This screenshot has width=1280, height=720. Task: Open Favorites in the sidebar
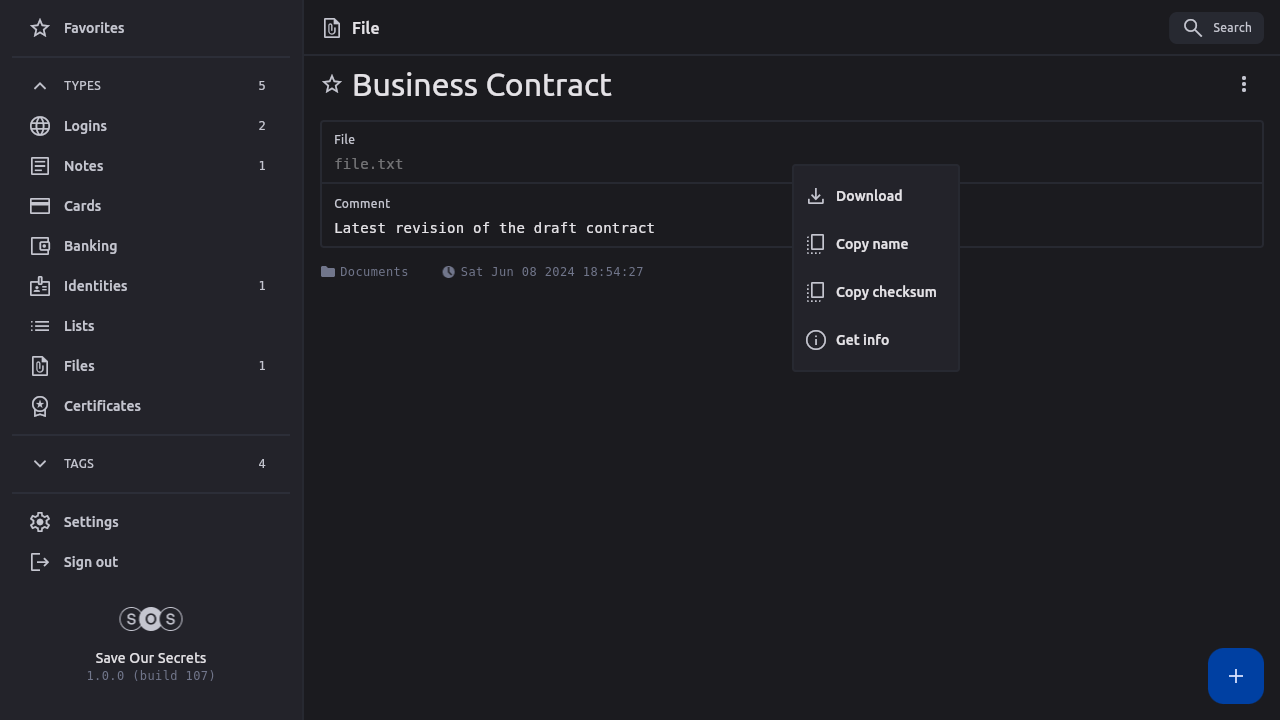[93, 28]
